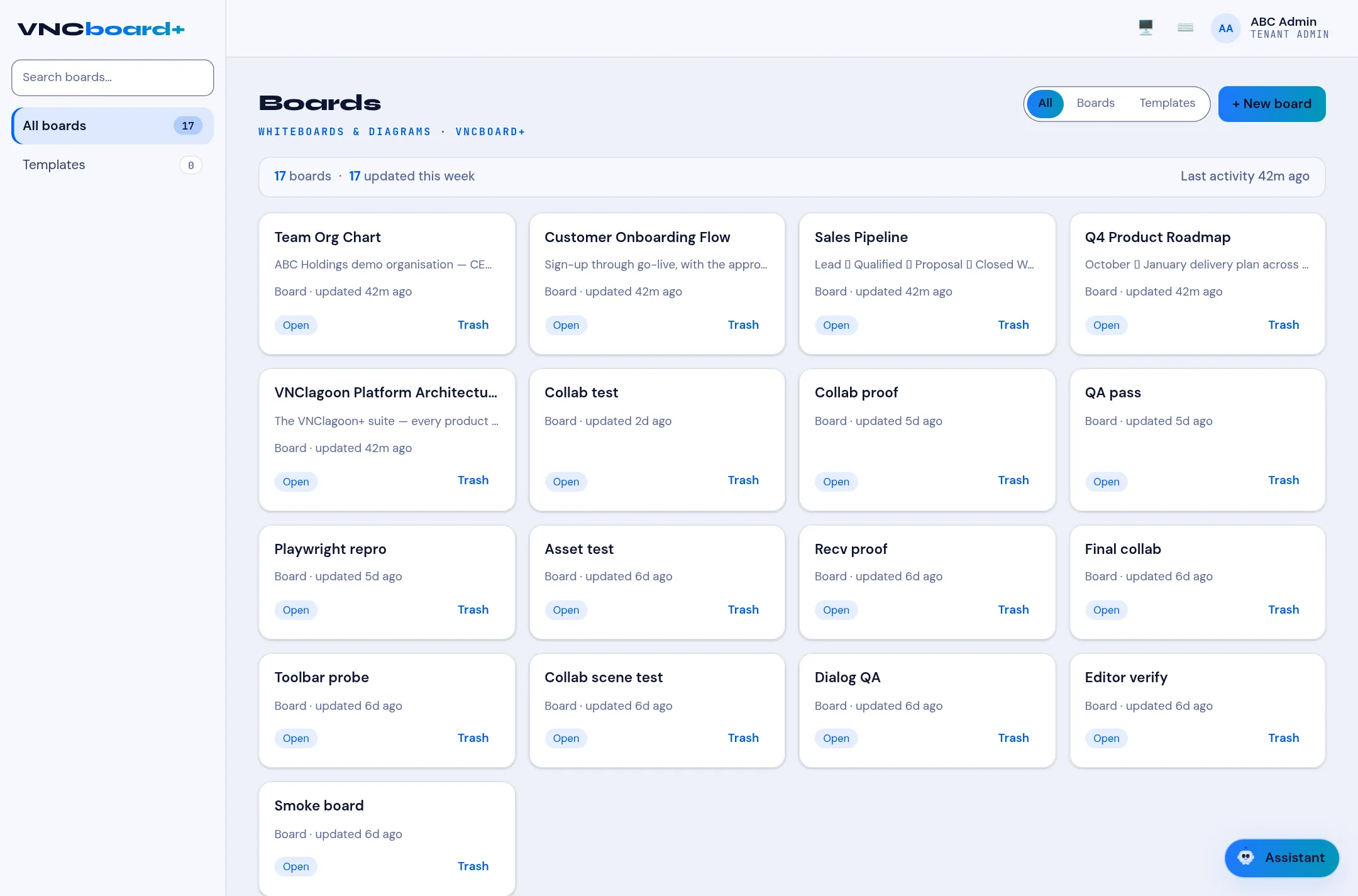Open the Smoke board
Image resolution: width=1358 pixels, height=896 pixels.
tap(295, 866)
